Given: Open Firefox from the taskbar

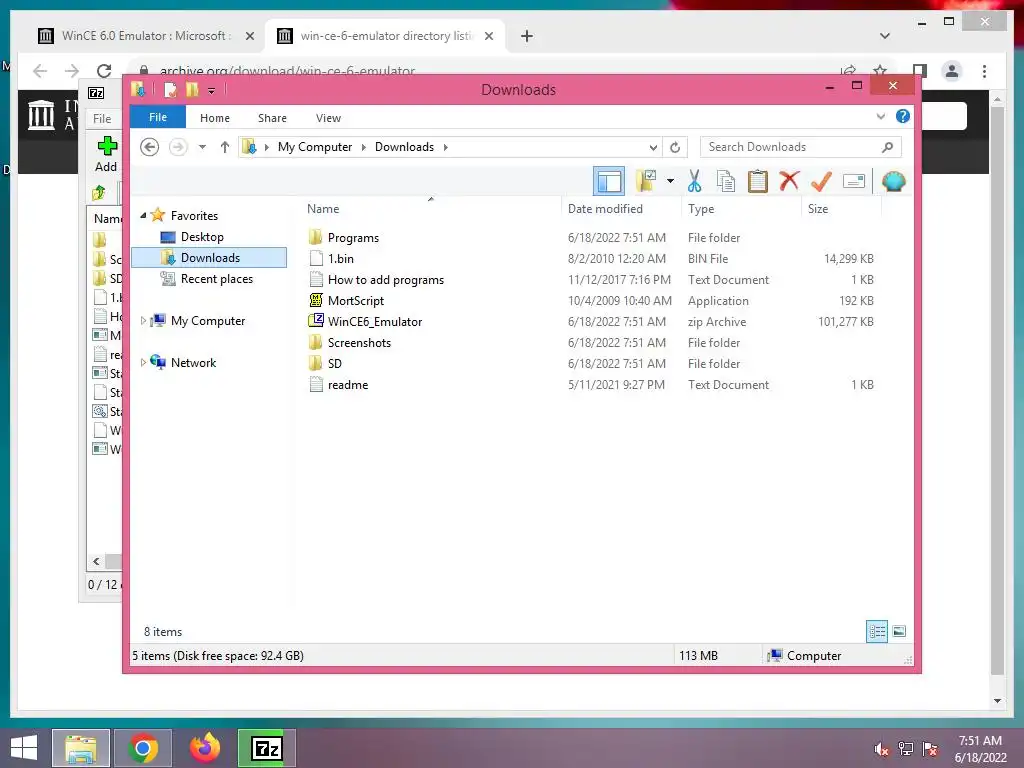Looking at the screenshot, I should (205, 748).
